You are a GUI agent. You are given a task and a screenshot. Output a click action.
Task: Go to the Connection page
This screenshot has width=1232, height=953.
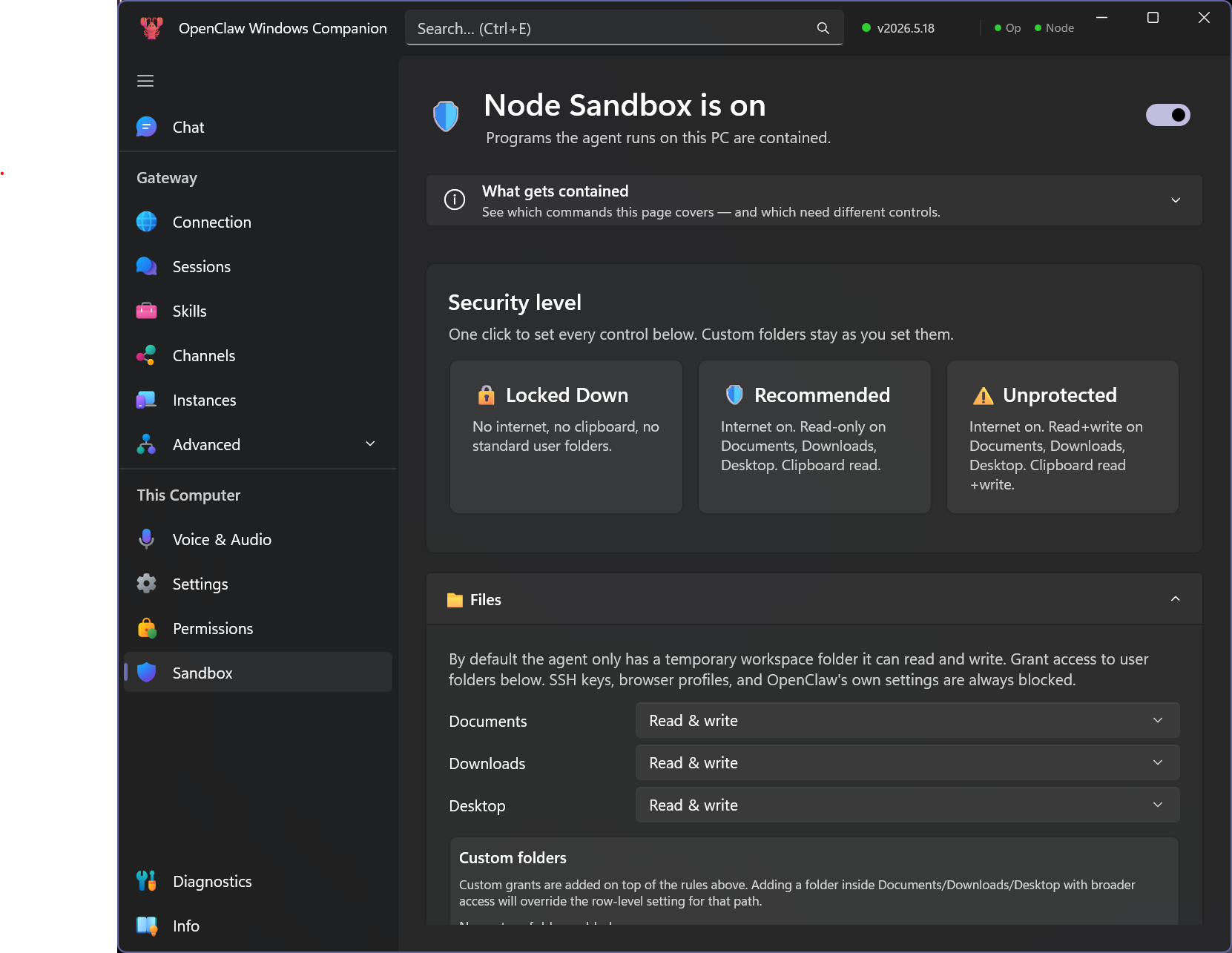257,222
